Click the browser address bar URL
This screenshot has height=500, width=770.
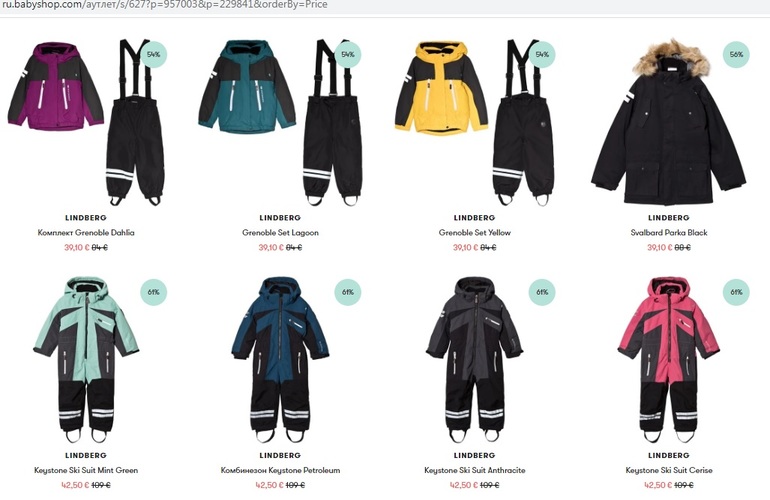(165, 5)
